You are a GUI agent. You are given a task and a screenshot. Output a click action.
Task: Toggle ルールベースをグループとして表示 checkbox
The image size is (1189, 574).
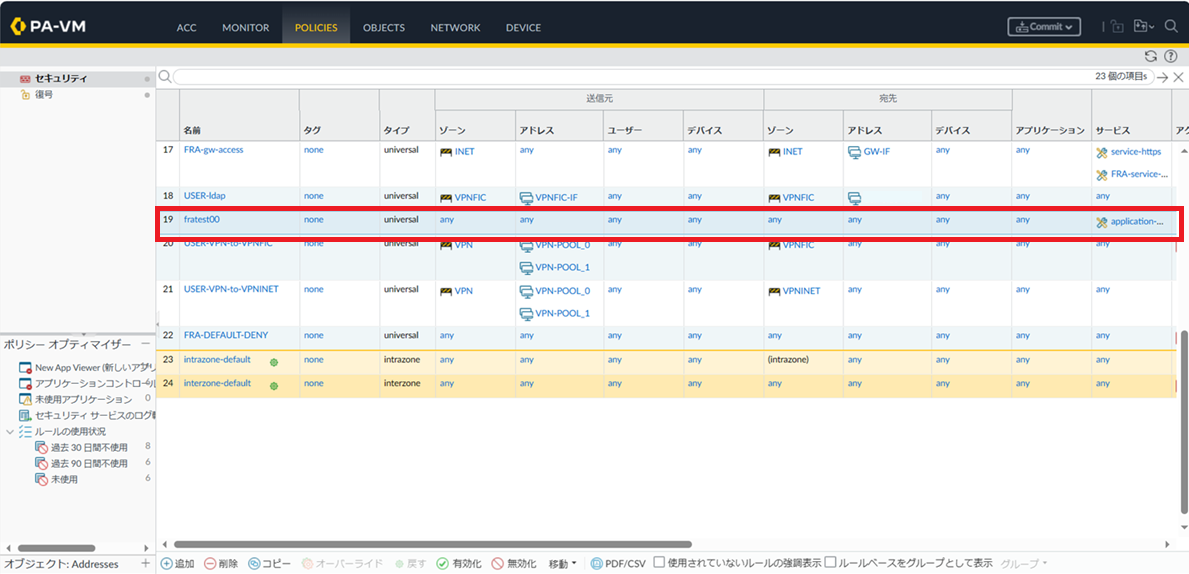831,563
